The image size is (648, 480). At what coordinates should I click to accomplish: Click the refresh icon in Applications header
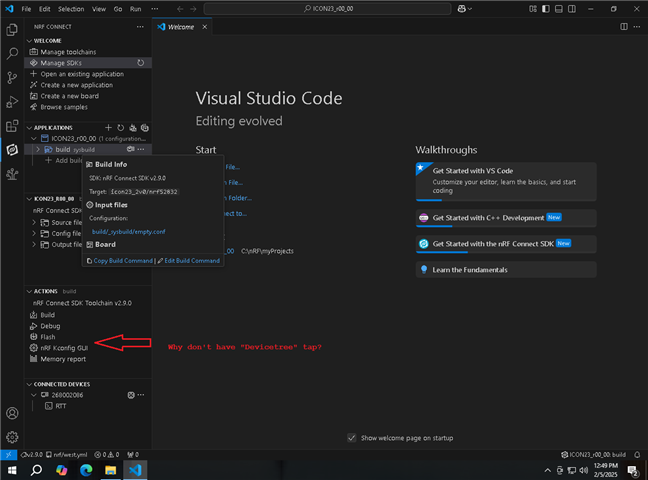point(120,127)
